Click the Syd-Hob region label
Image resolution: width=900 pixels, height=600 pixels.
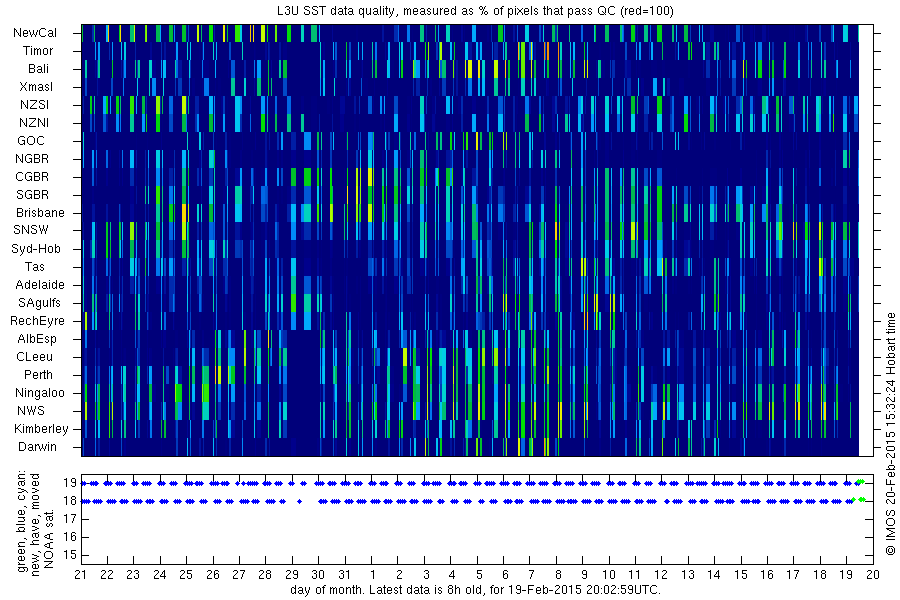[36, 249]
